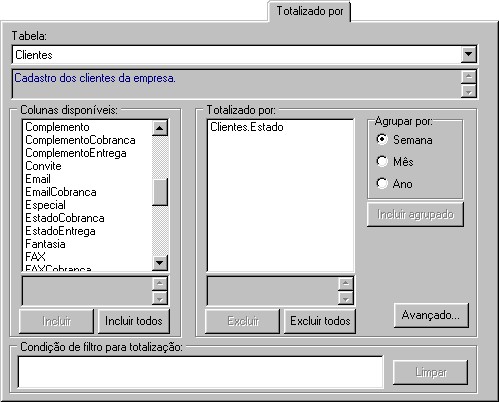Select Complemento in available columns
Viewport: 499px width, 402px height.
click(57, 127)
